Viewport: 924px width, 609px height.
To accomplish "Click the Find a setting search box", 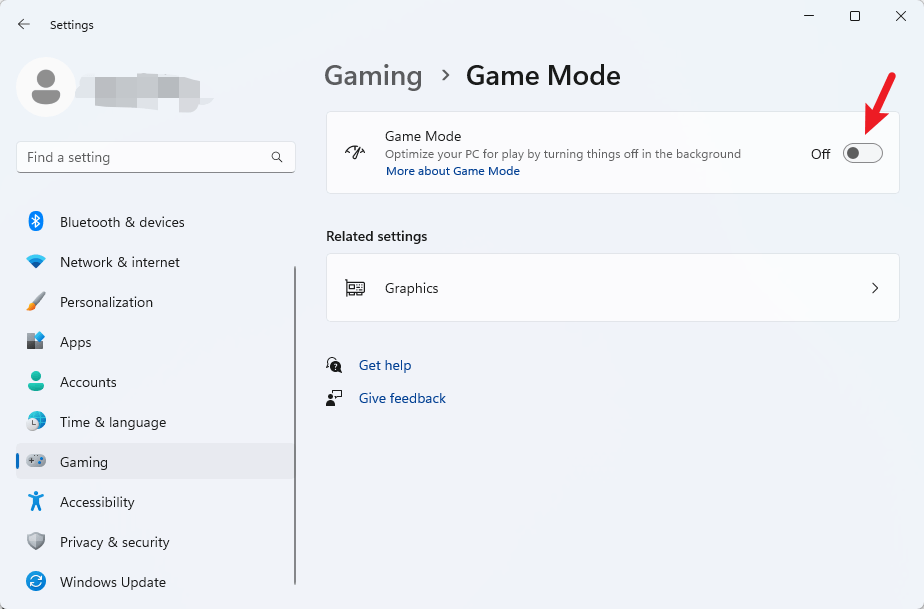I will (145, 157).
